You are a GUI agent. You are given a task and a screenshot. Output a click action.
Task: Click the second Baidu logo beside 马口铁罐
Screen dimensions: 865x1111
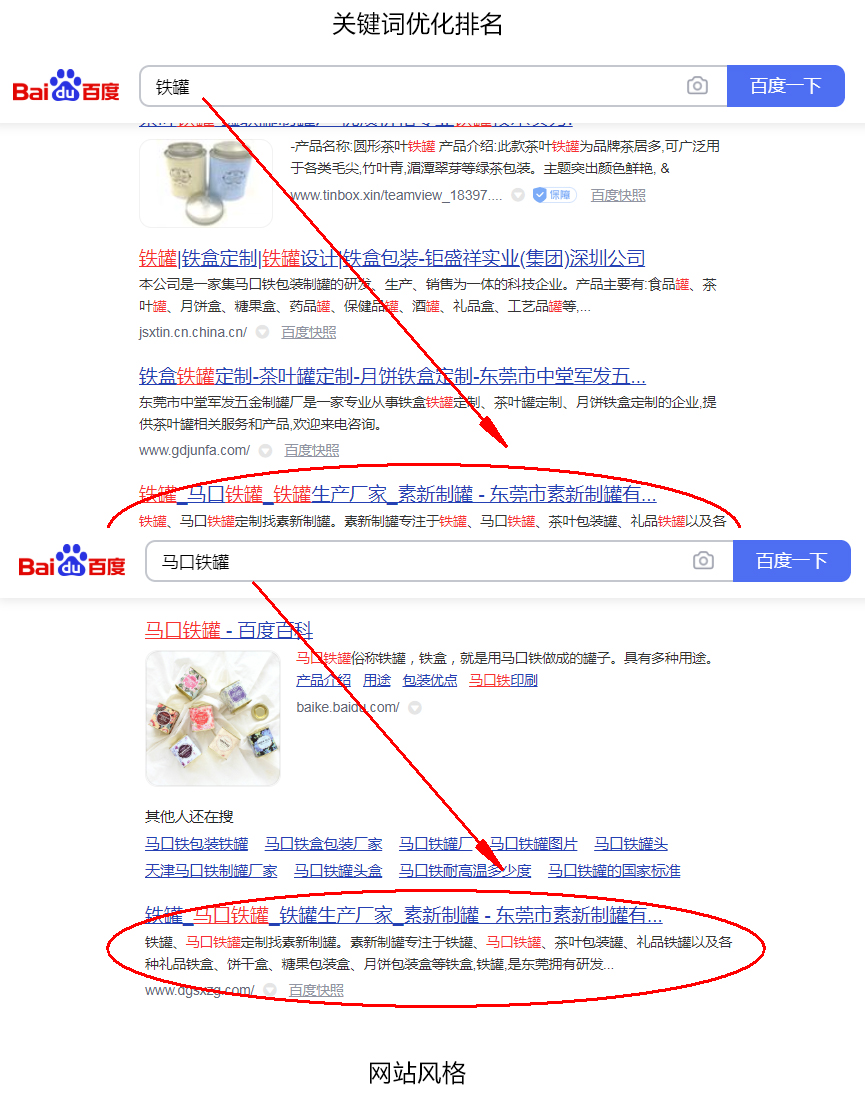click(x=72, y=561)
